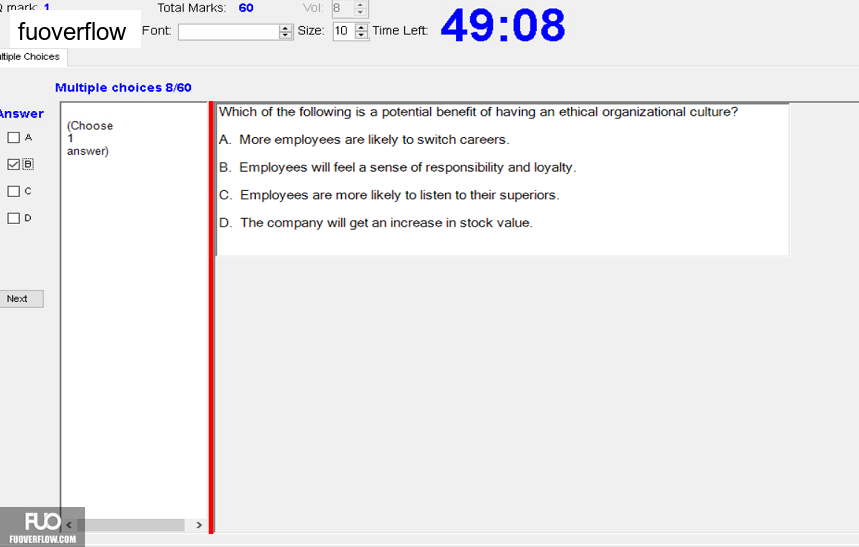Screen dimensions: 859x547
Task: Click option text 'More employees are likely to switch careers'
Action: 374,140
